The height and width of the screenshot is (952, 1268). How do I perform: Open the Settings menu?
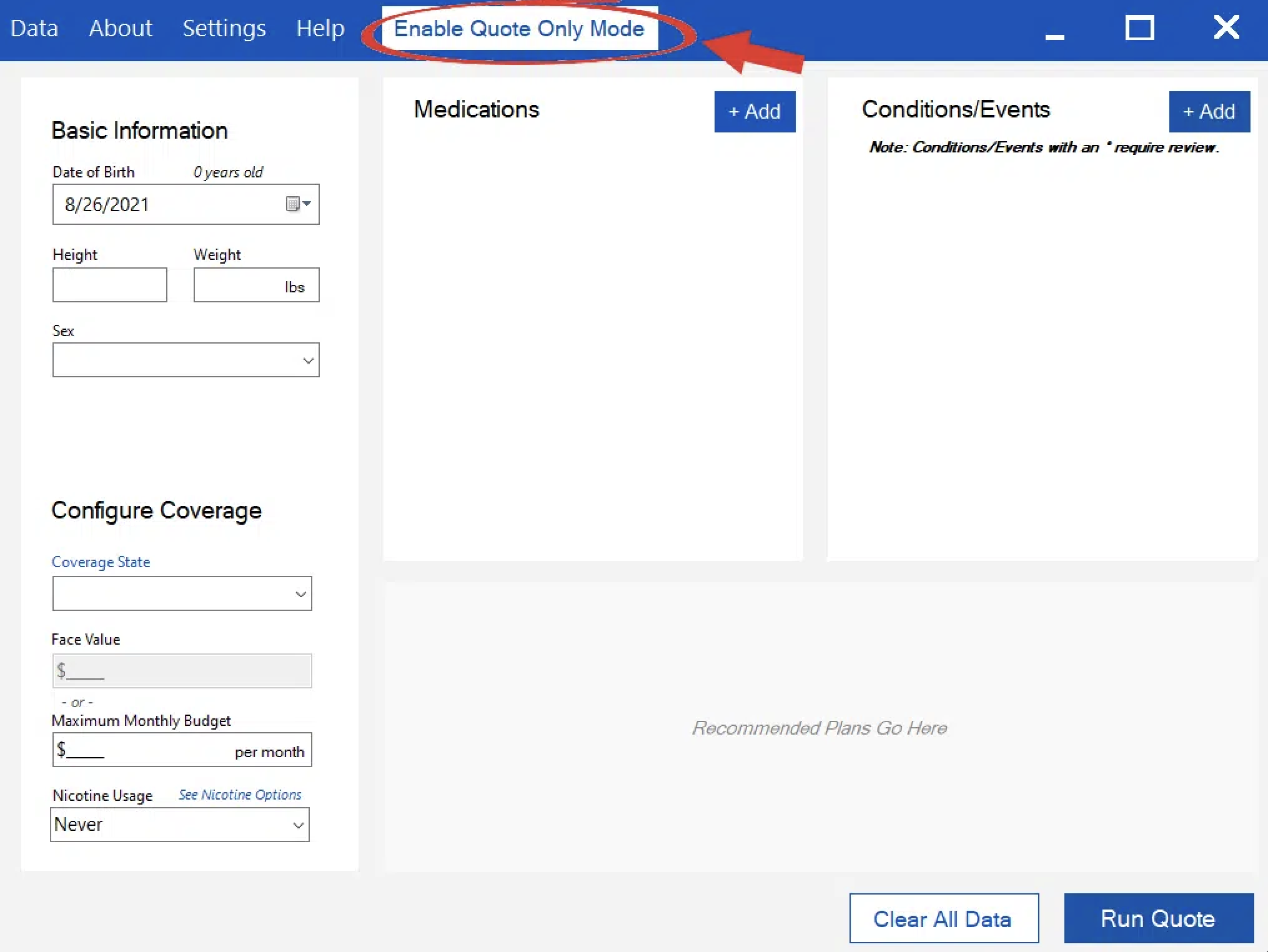(224, 29)
